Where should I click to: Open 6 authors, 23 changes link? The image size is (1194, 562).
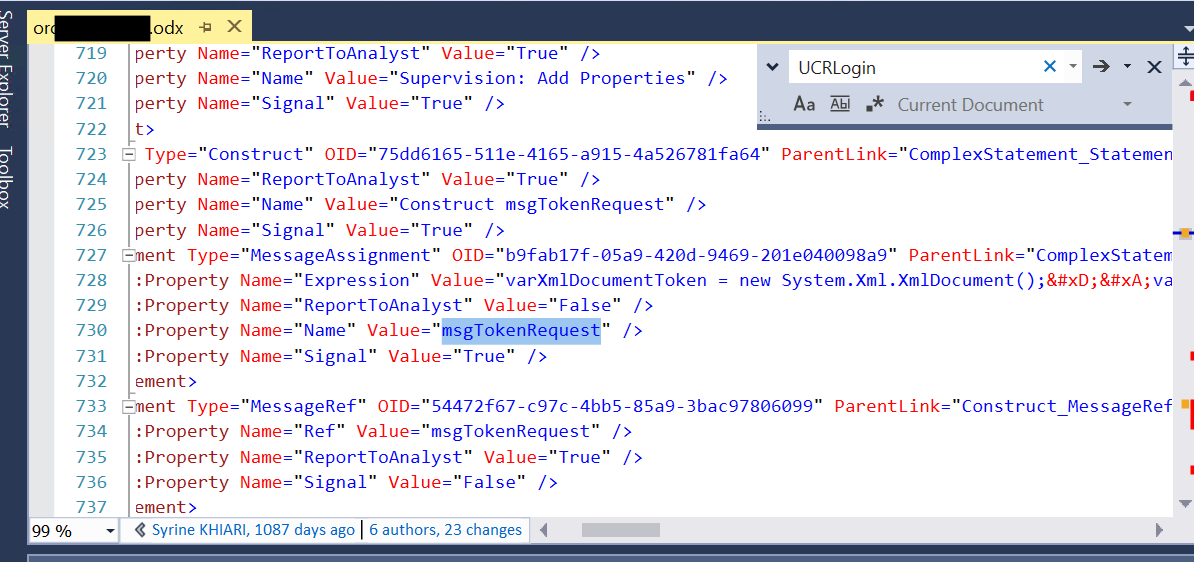tap(445, 530)
